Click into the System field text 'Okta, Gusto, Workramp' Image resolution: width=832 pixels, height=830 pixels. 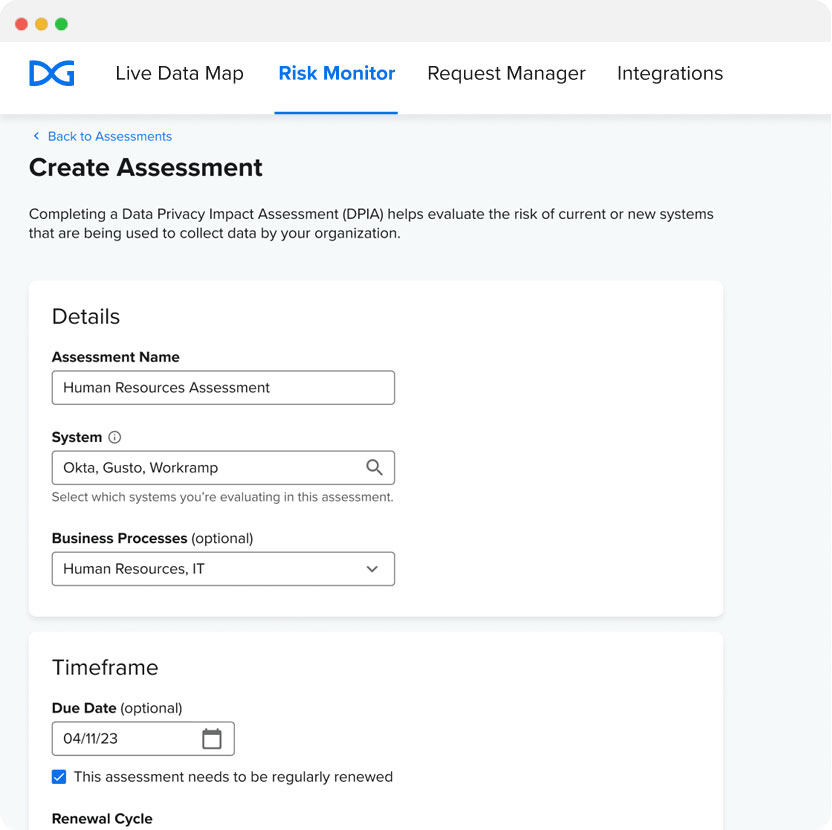140,467
